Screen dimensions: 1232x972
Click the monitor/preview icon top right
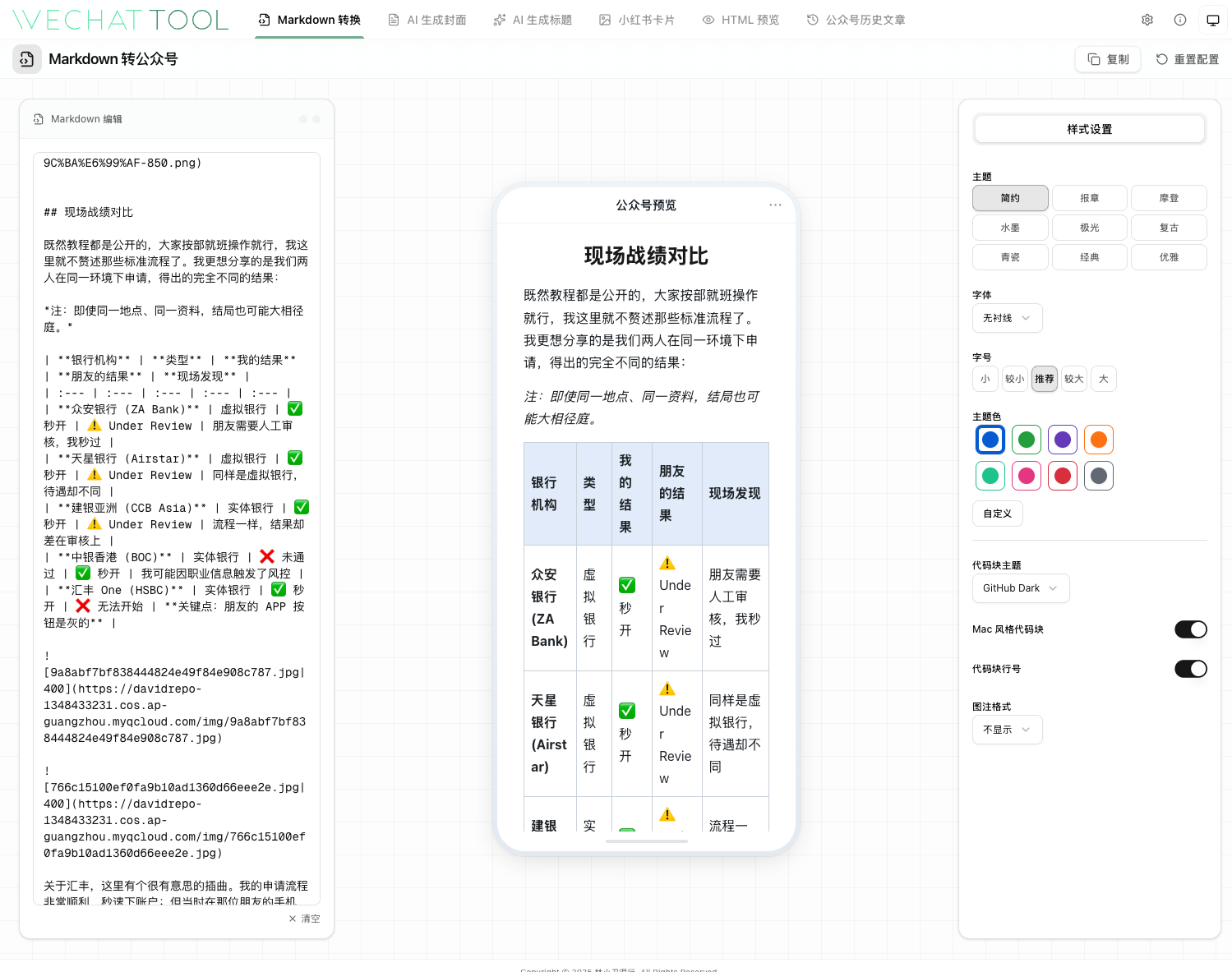tap(1213, 19)
